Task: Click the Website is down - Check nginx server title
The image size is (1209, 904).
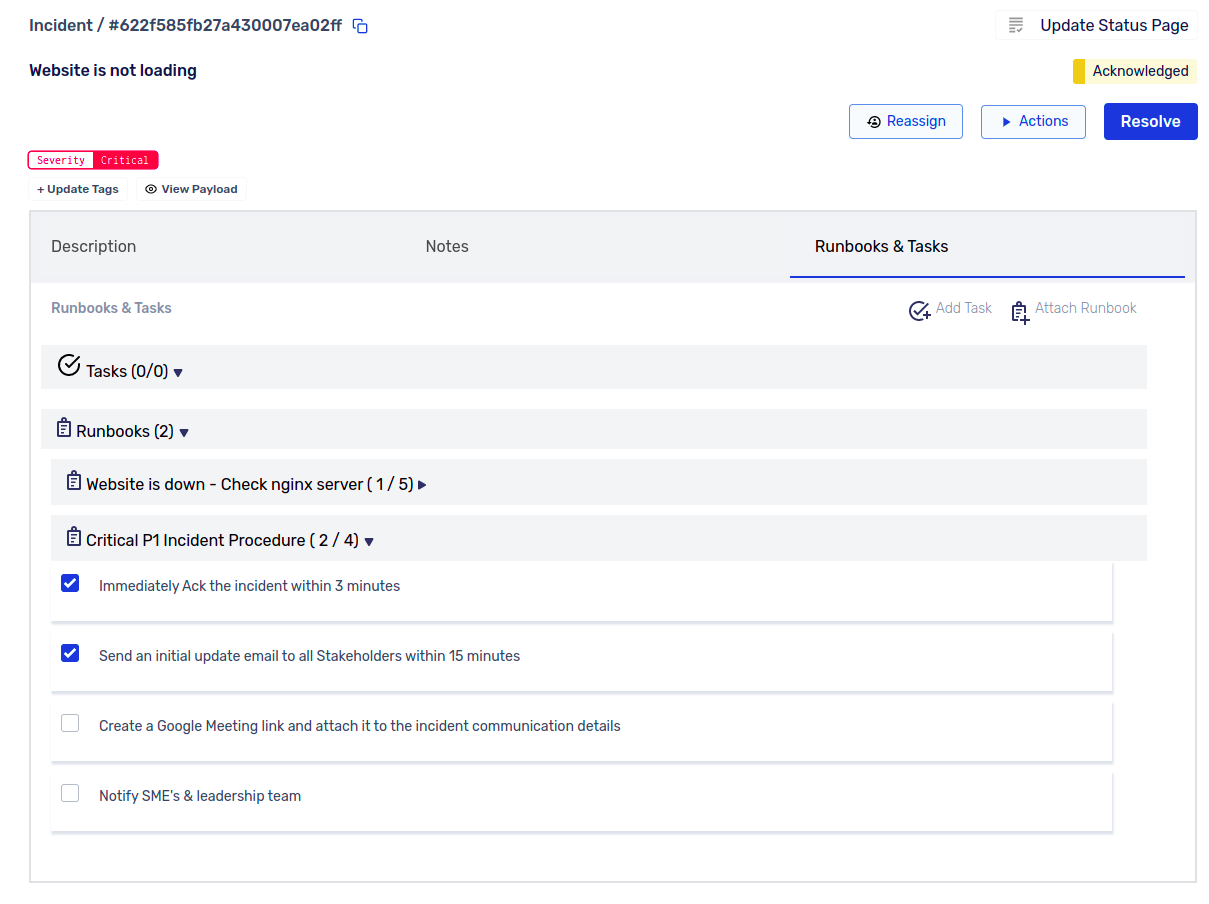Action: coord(250,484)
